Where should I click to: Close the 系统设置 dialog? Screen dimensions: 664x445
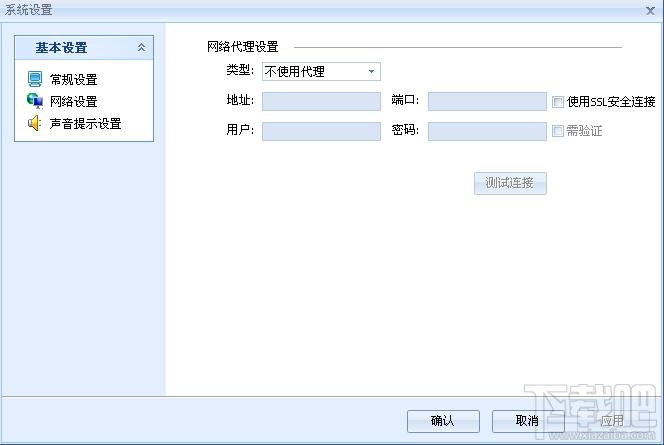tap(650, 11)
